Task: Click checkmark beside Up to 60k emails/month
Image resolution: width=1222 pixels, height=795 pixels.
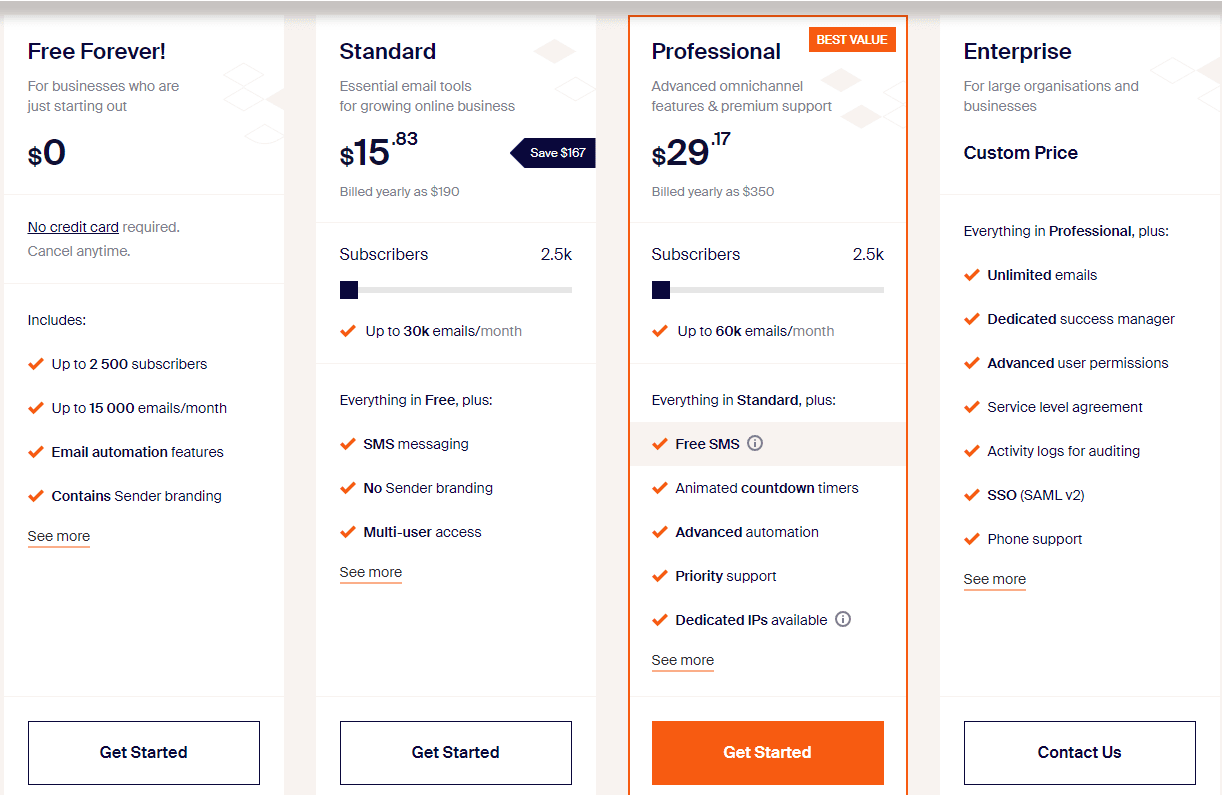Action: pyautogui.click(x=660, y=330)
